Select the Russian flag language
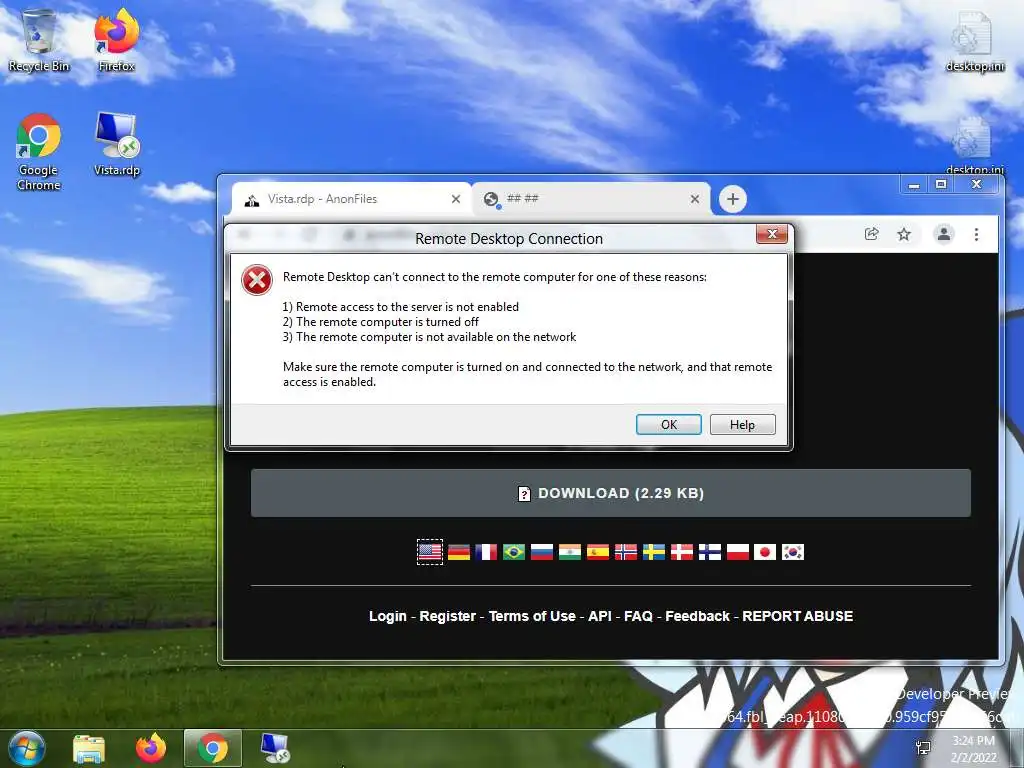The height and width of the screenshot is (768, 1024). pos(542,552)
